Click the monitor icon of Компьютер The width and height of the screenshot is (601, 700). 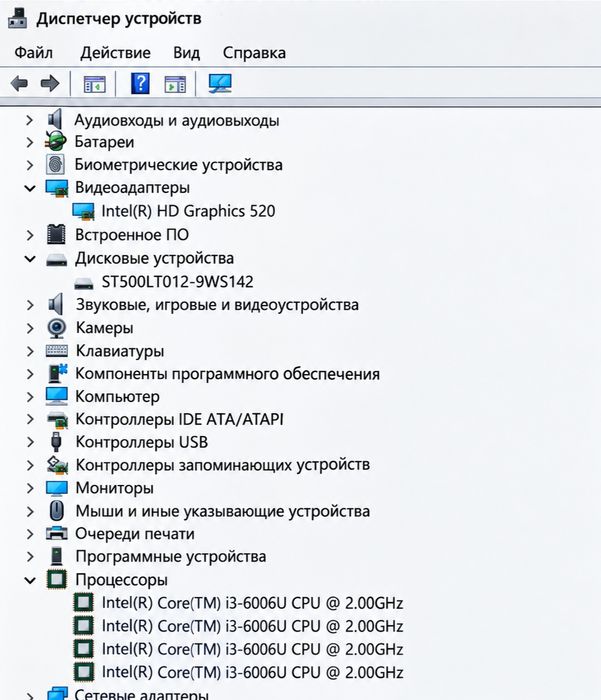[x=57, y=396]
